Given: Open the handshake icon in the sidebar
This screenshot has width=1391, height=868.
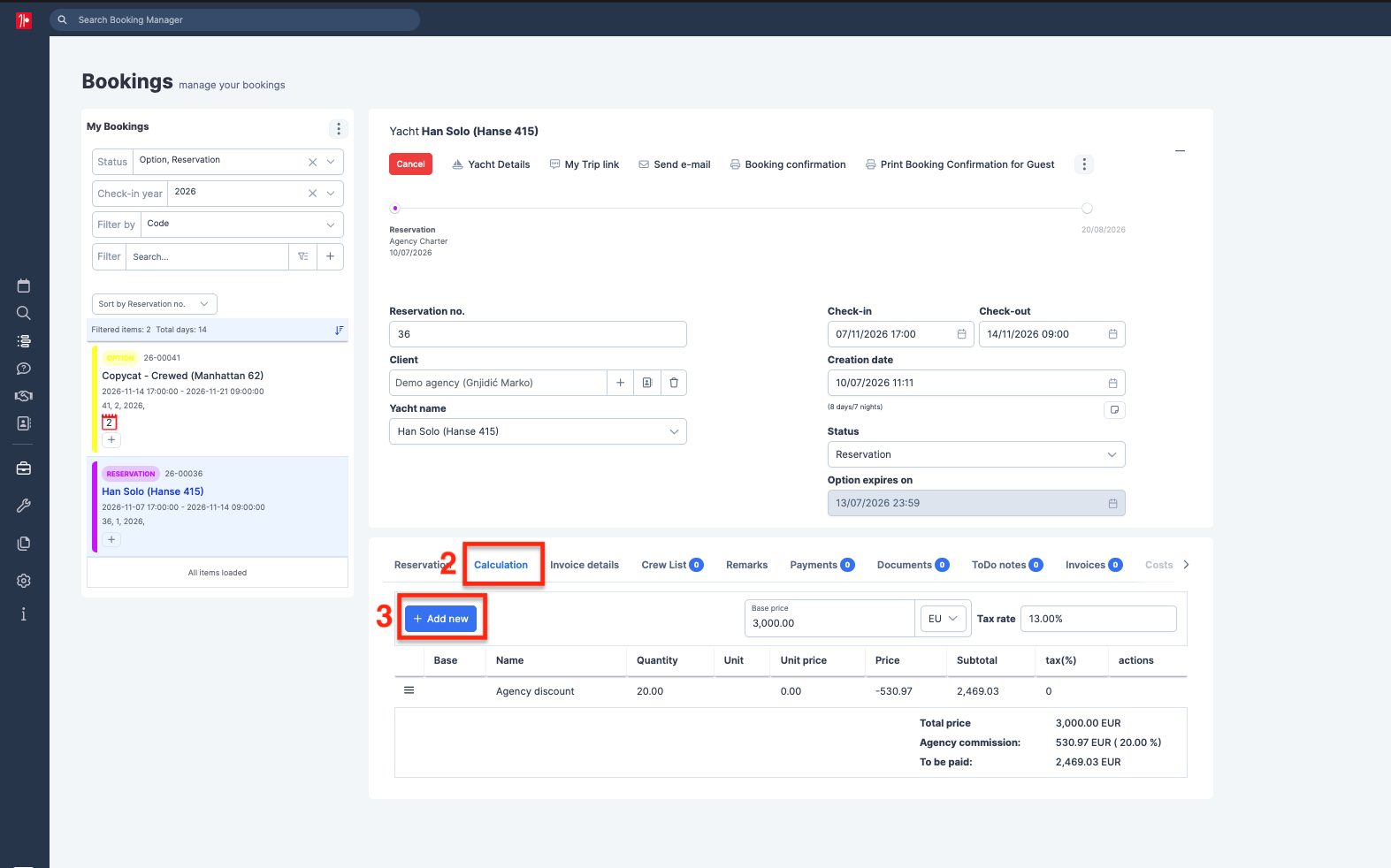Looking at the screenshot, I should (x=24, y=396).
